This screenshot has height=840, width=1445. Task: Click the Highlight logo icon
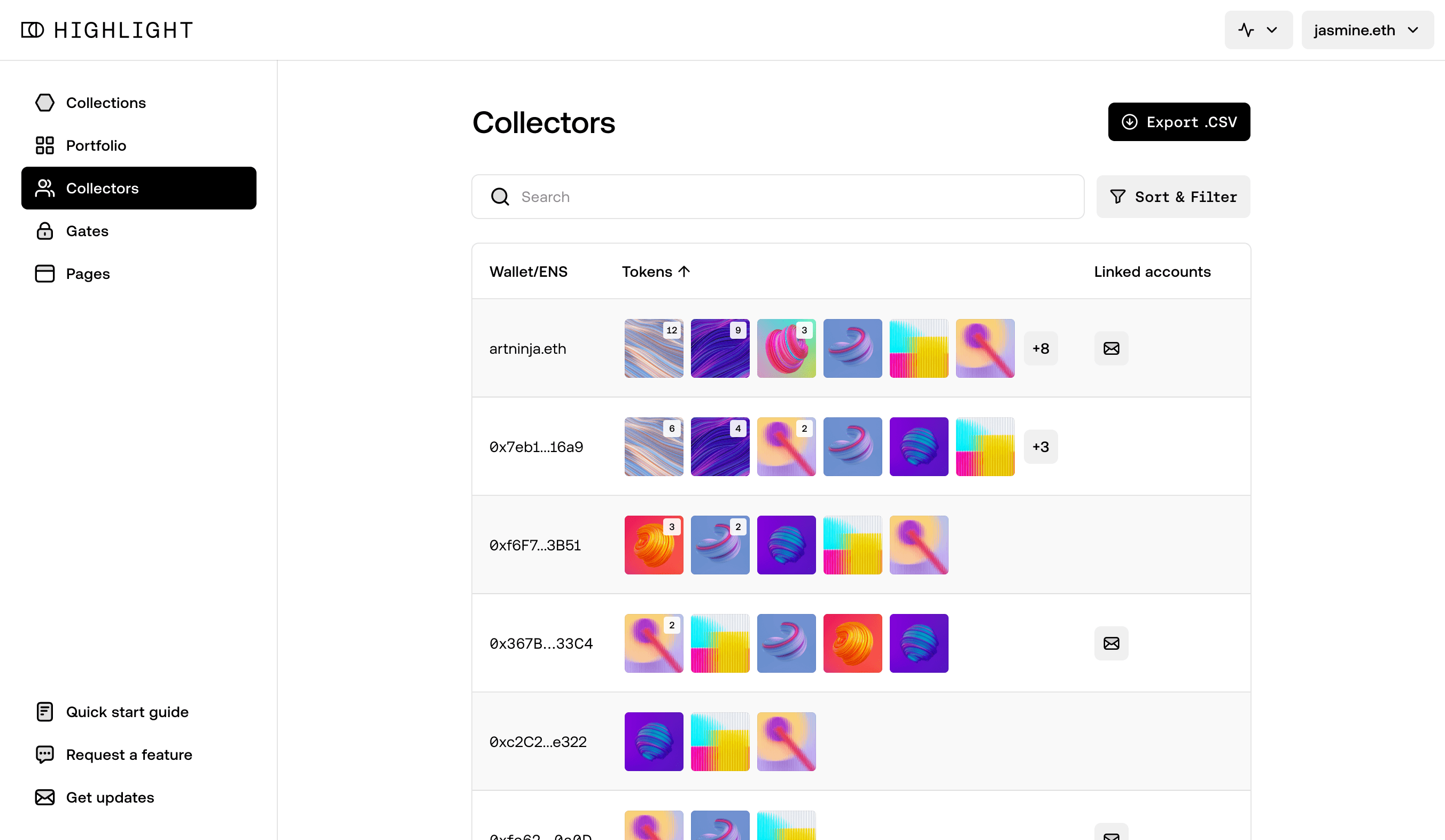coord(32,30)
